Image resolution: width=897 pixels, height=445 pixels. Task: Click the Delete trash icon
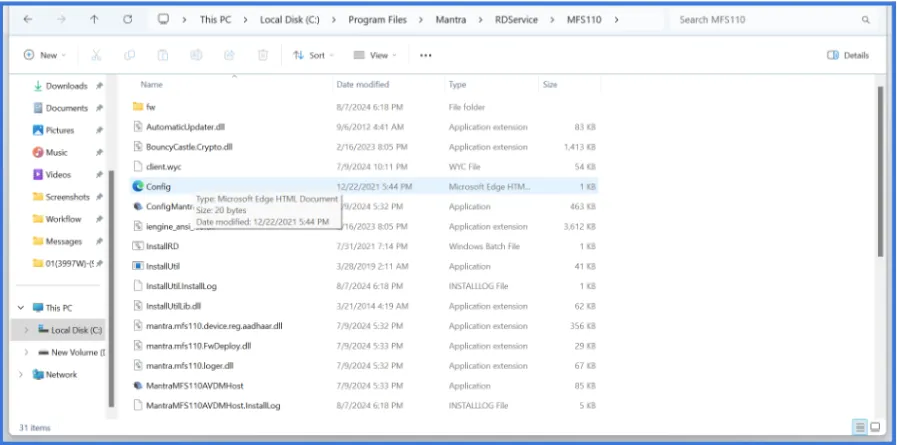(x=263, y=55)
